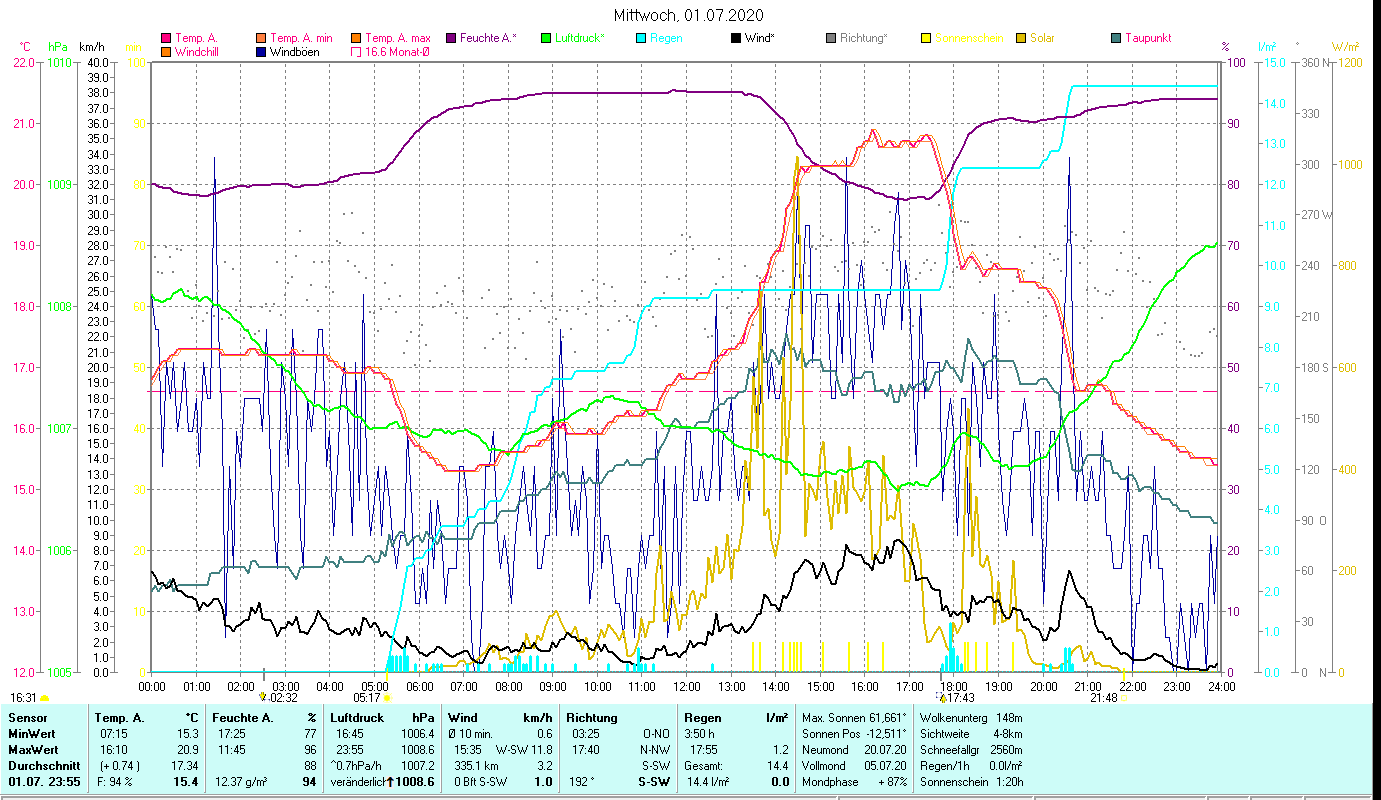Click the Luftdruck column header in the table
The image size is (1381, 800).
click(358, 718)
